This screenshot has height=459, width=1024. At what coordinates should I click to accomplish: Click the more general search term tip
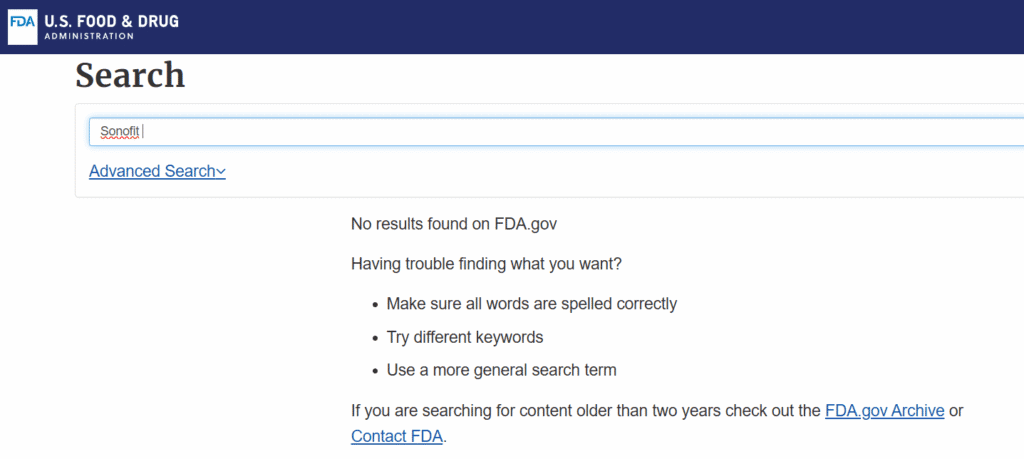502,370
